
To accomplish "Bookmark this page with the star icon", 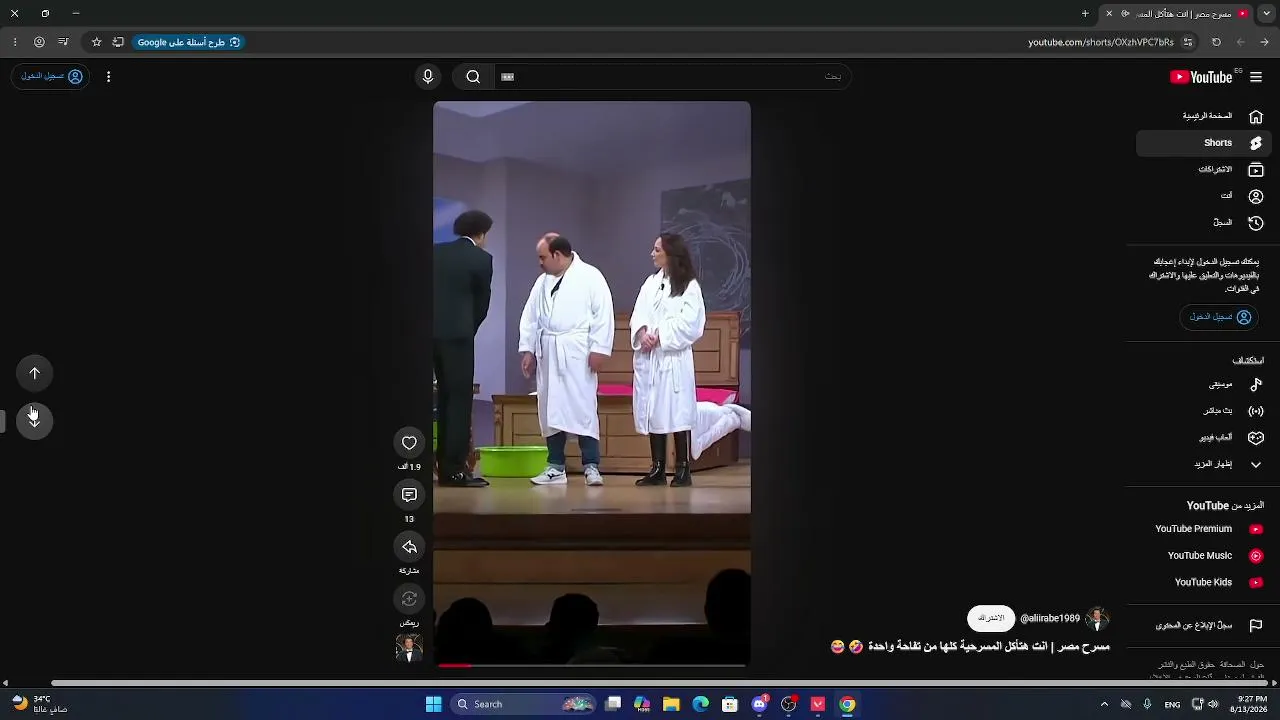I will pos(96,42).
